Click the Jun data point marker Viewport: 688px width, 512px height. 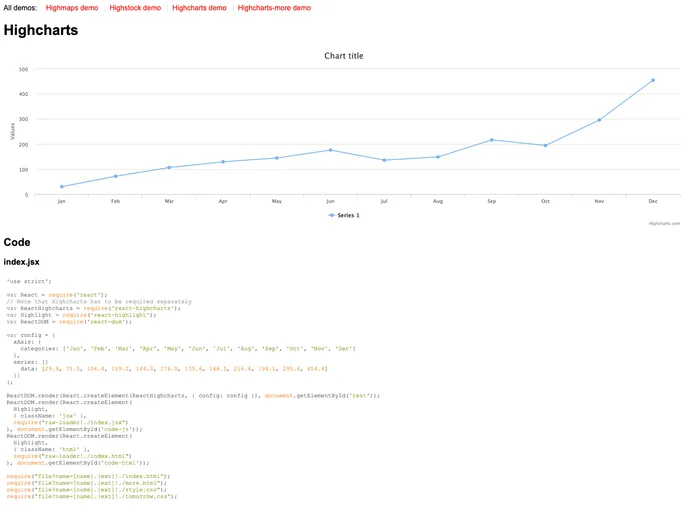[x=330, y=150]
